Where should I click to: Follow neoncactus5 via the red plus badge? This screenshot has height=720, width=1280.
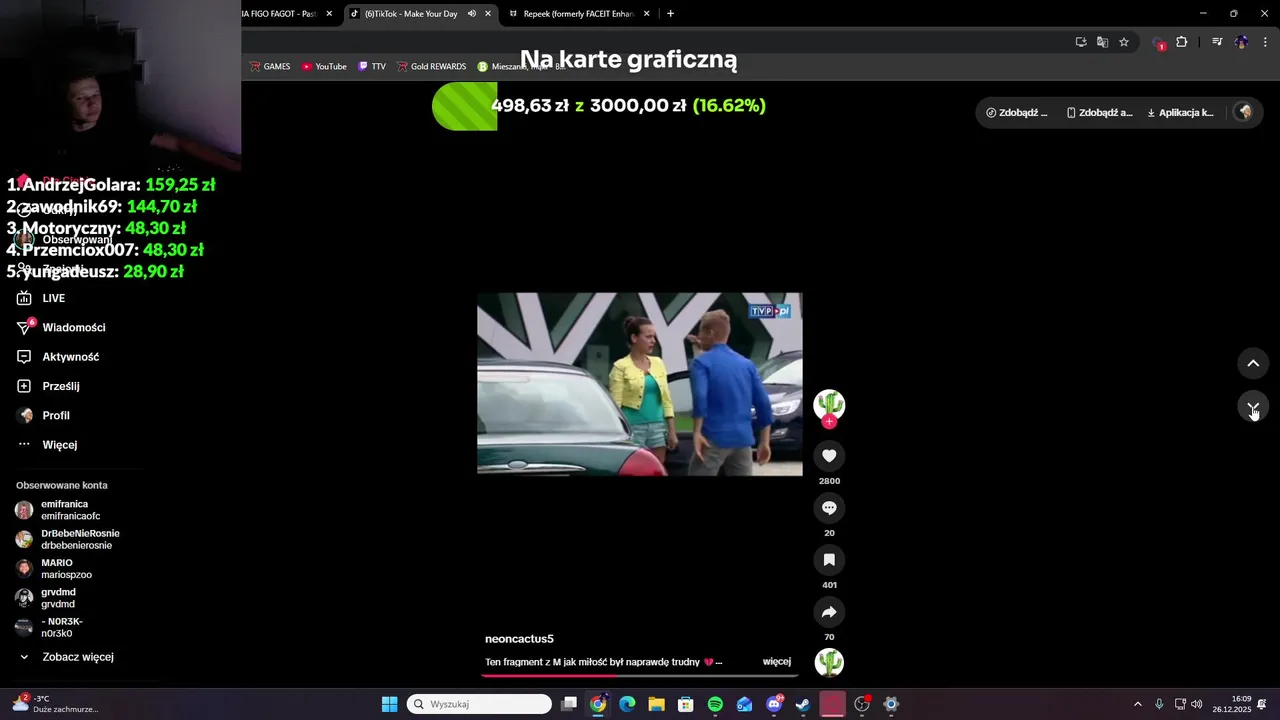click(829, 422)
